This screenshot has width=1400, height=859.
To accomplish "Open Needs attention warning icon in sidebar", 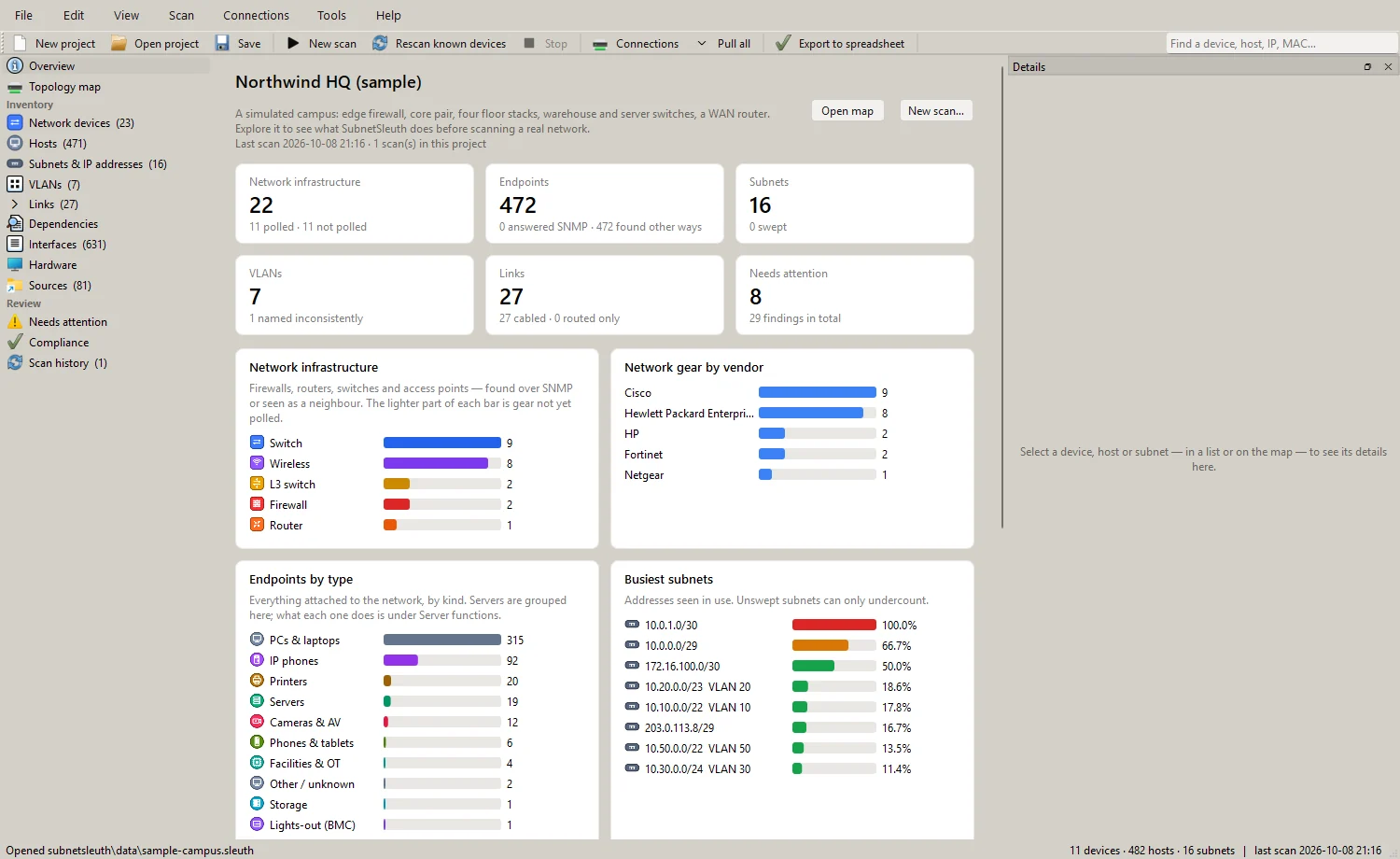I will pos(15,321).
